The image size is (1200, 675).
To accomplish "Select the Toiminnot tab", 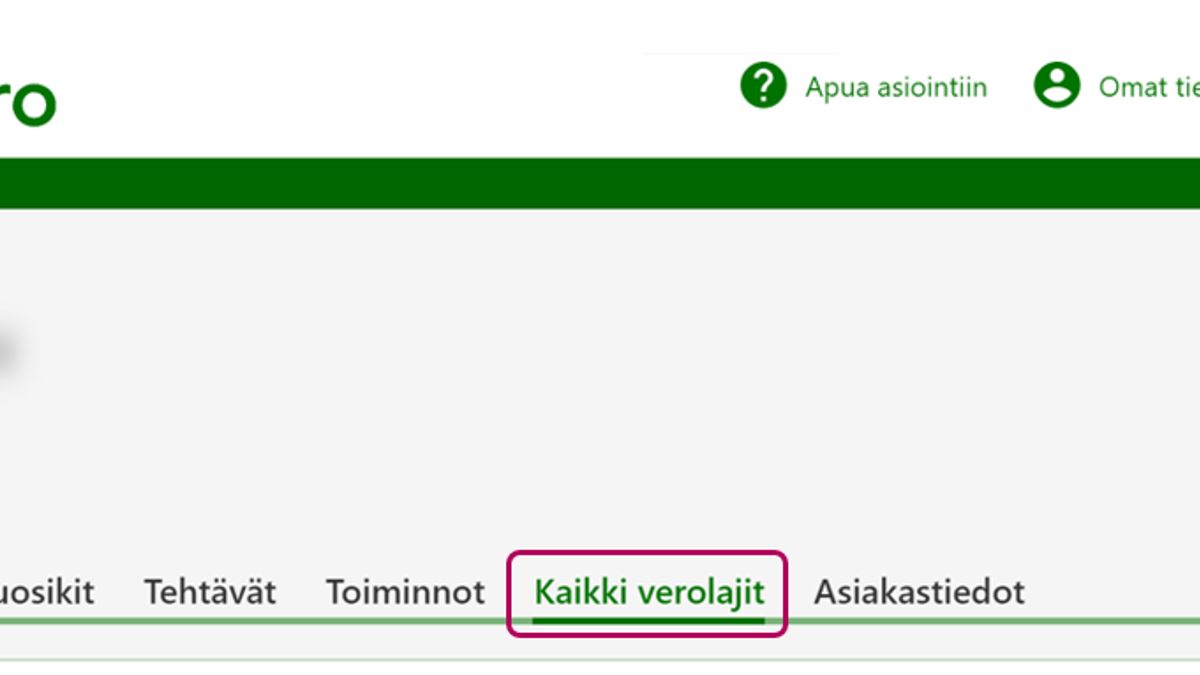I will click(x=405, y=592).
